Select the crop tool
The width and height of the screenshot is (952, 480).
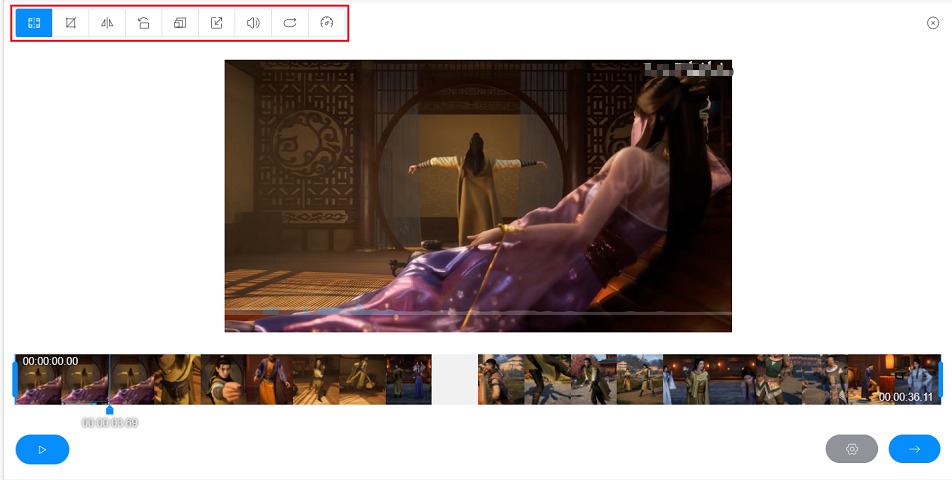(x=70, y=23)
